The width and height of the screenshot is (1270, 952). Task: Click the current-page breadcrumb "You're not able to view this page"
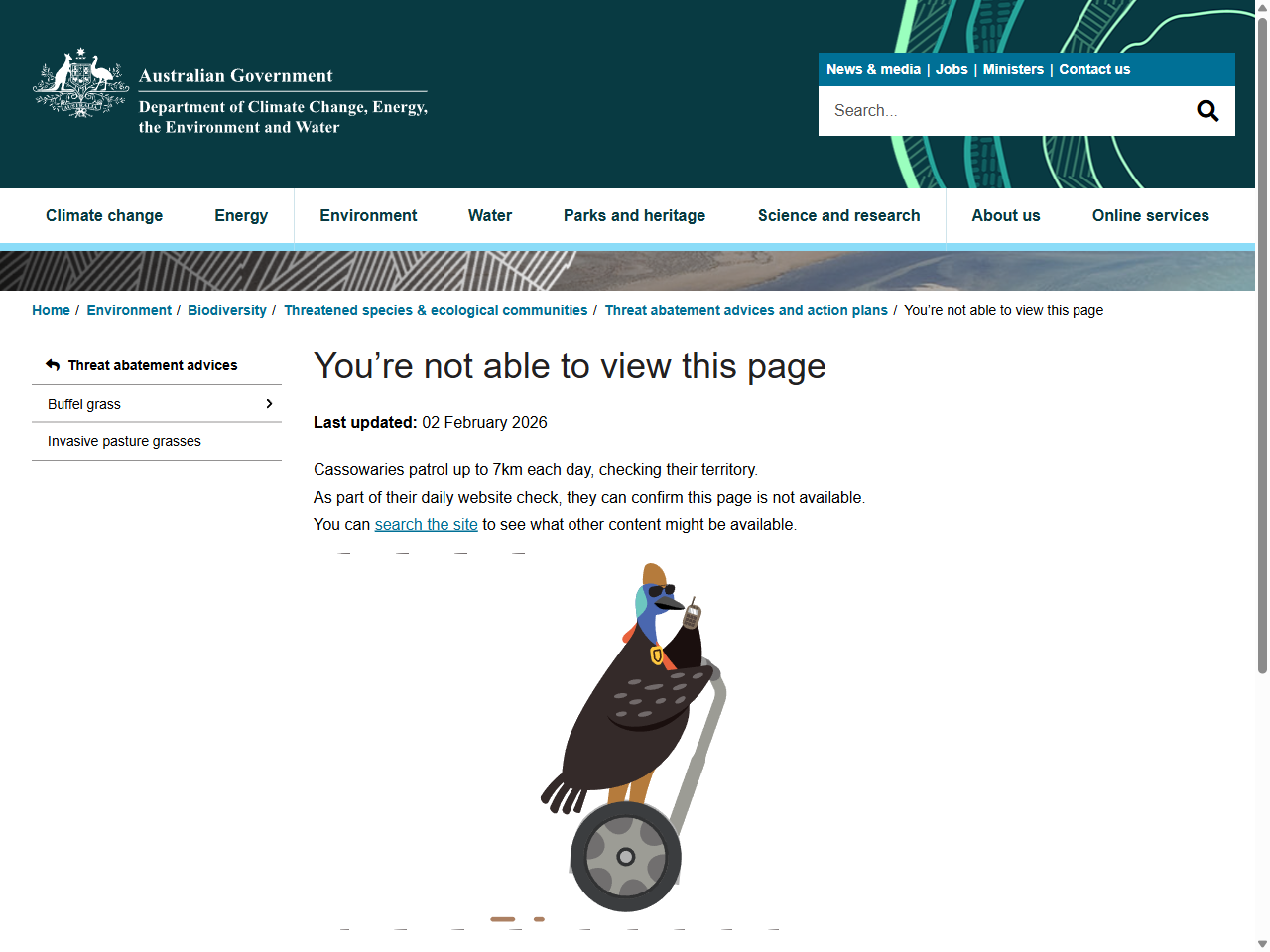tap(1003, 310)
